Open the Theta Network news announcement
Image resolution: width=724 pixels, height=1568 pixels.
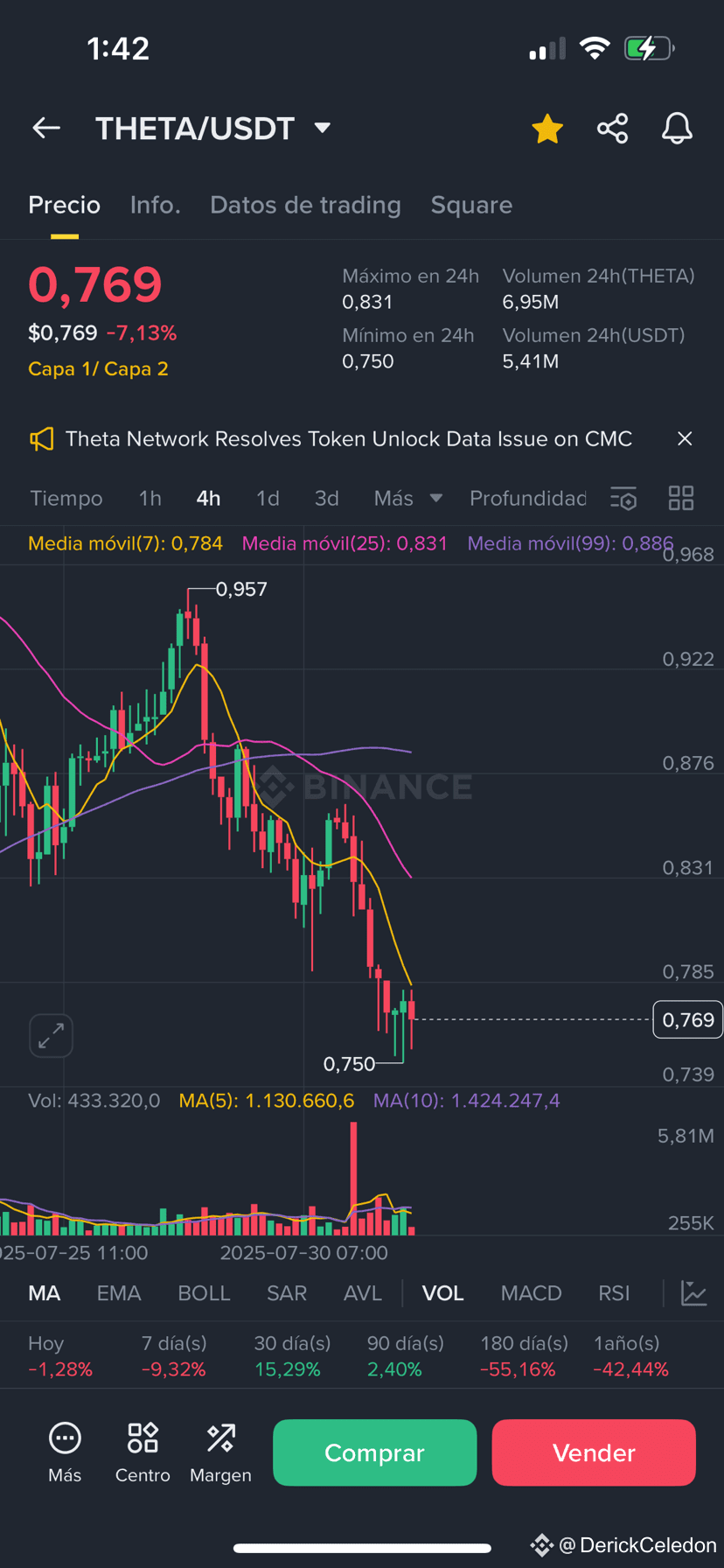(349, 439)
